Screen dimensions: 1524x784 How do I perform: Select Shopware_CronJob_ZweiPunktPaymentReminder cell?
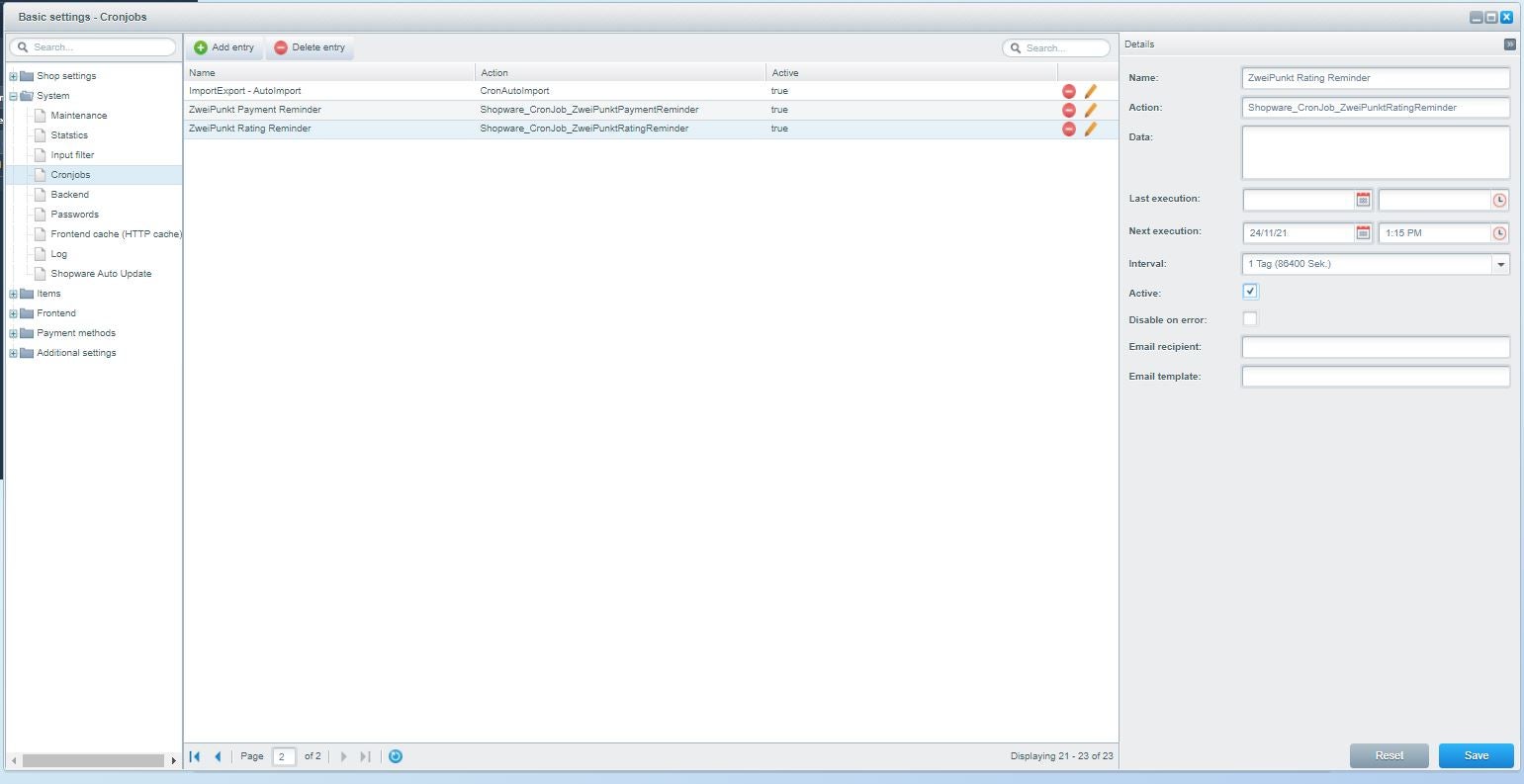click(620, 110)
